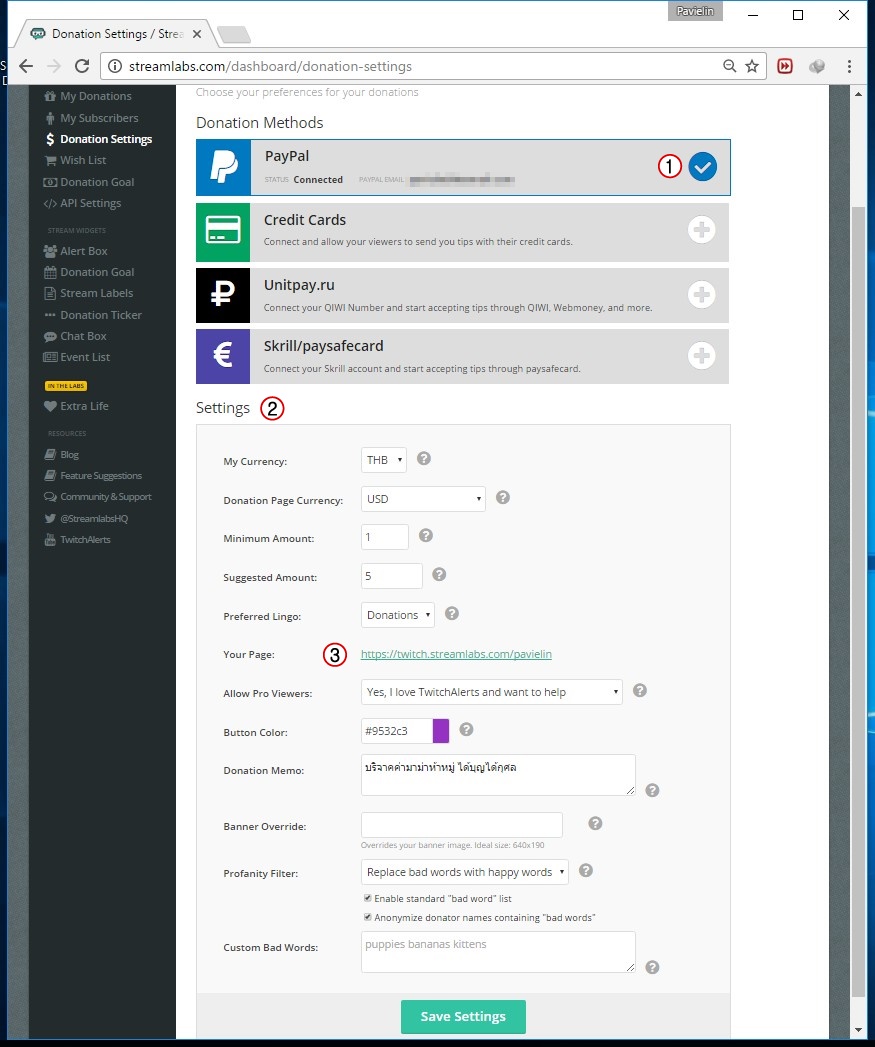View site information icon in address bar
875x1047 pixels.
pos(115,66)
